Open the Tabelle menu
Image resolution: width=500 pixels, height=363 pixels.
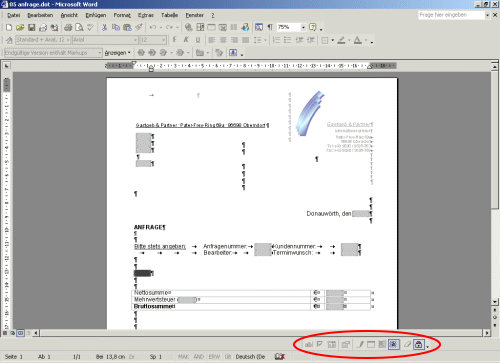[169, 15]
